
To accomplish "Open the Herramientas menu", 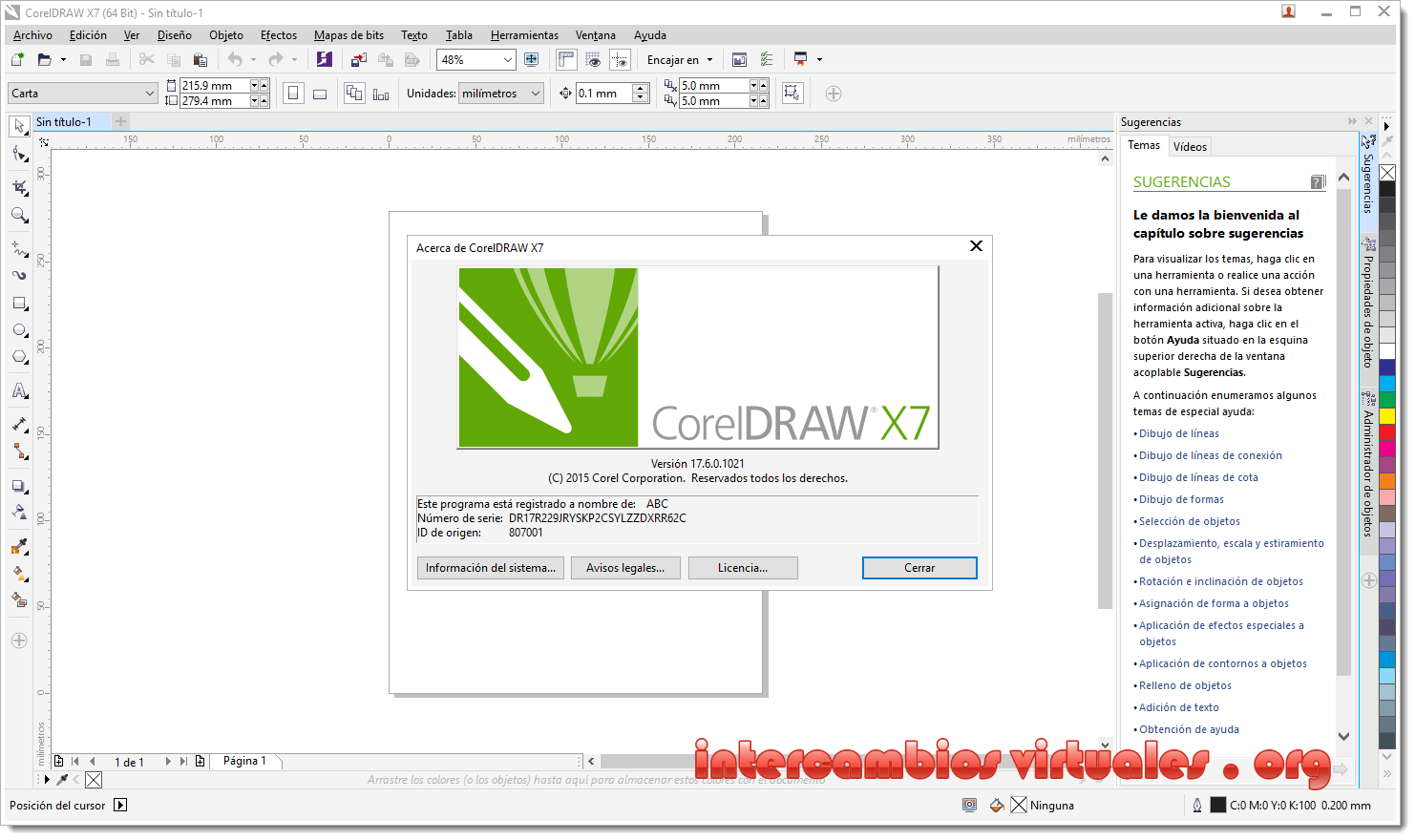I will click(x=524, y=35).
